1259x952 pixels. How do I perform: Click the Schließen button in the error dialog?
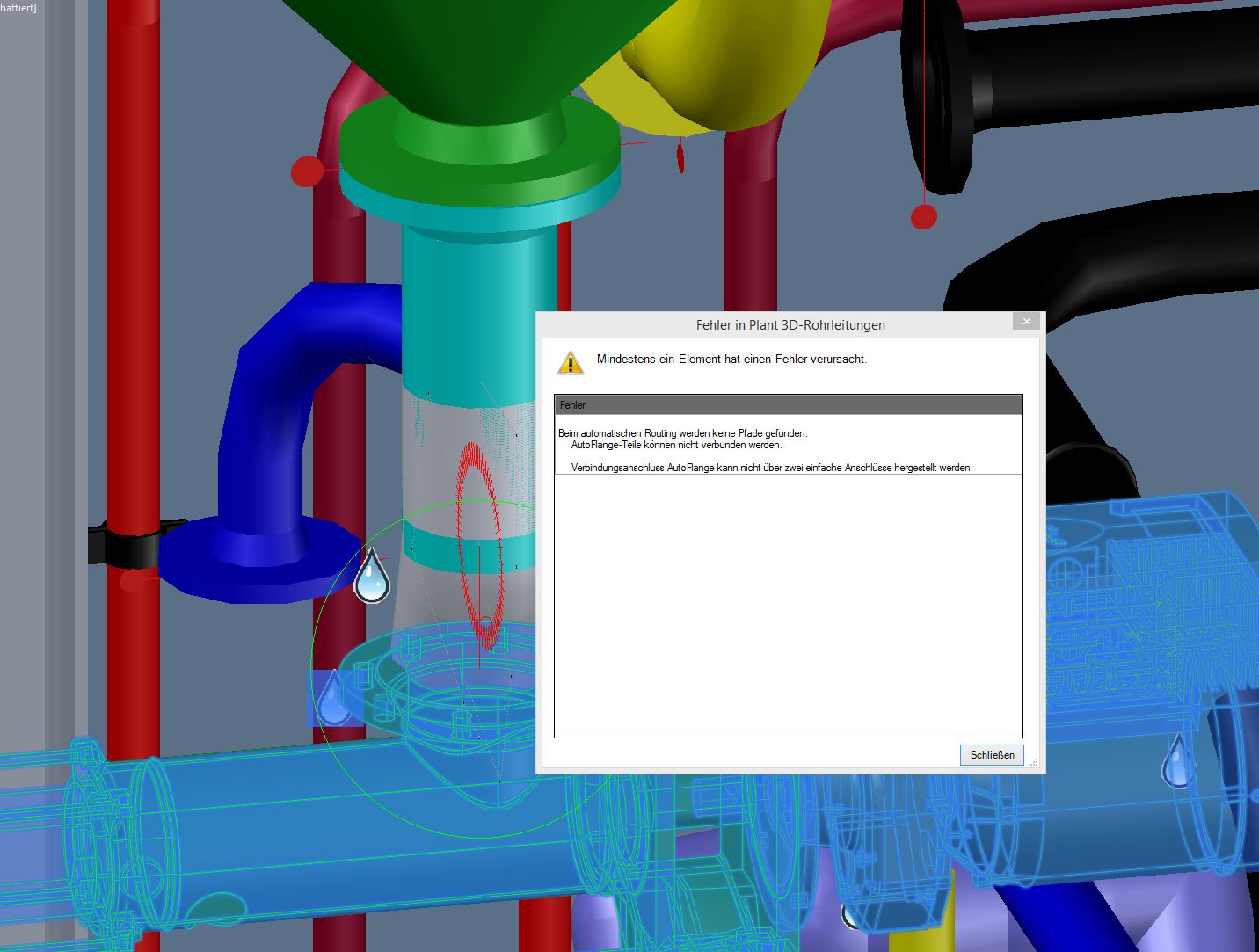pyautogui.click(x=992, y=754)
